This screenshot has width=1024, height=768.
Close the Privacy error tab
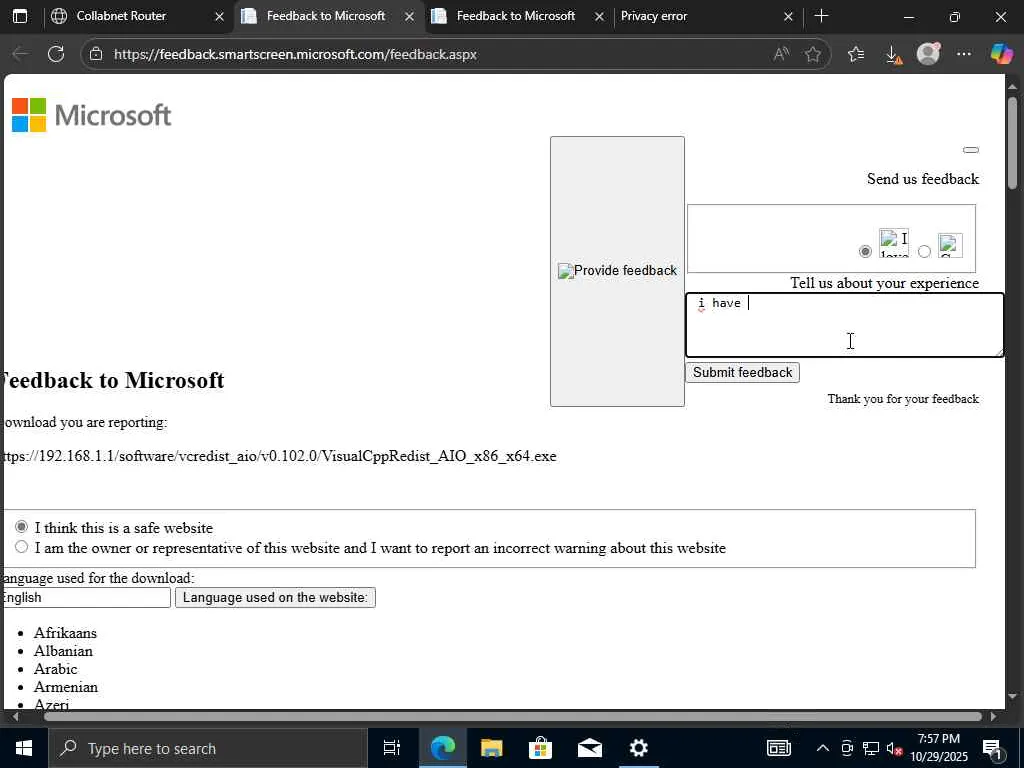tap(788, 17)
